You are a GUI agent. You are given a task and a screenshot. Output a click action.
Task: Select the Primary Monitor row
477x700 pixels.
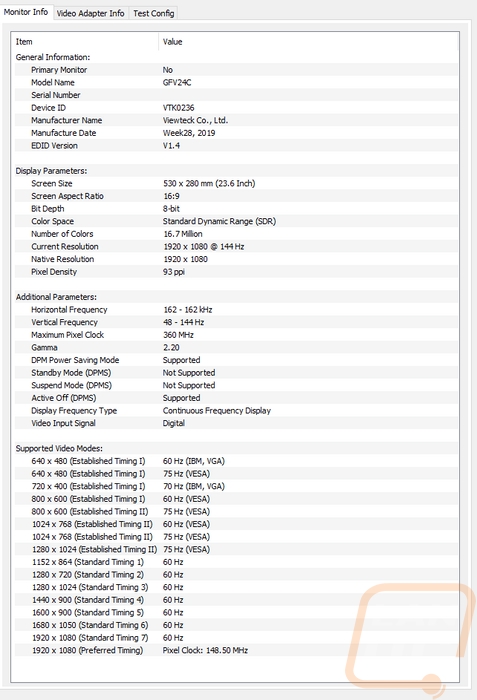point(236,70)
